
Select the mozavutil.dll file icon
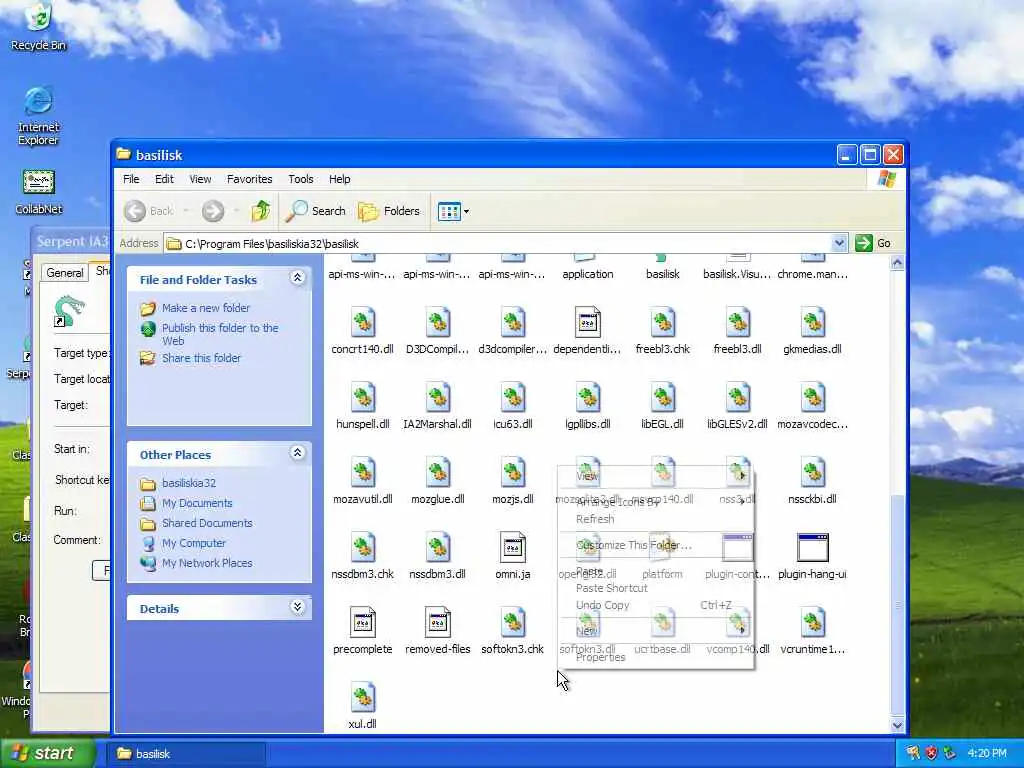[362, 473]
